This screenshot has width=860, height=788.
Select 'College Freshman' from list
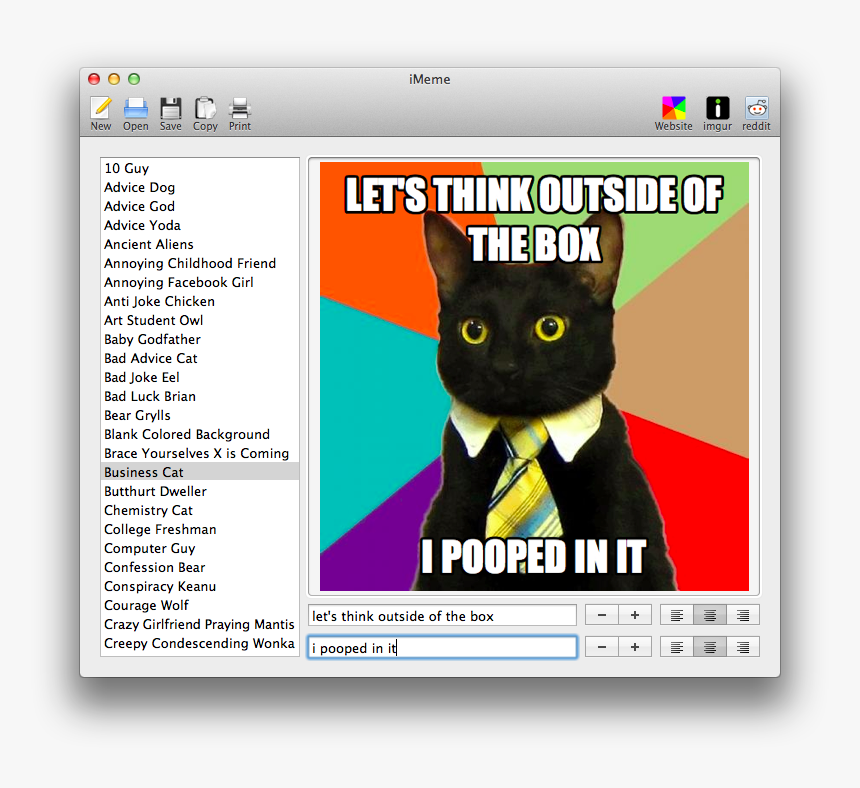pos(200,529)
